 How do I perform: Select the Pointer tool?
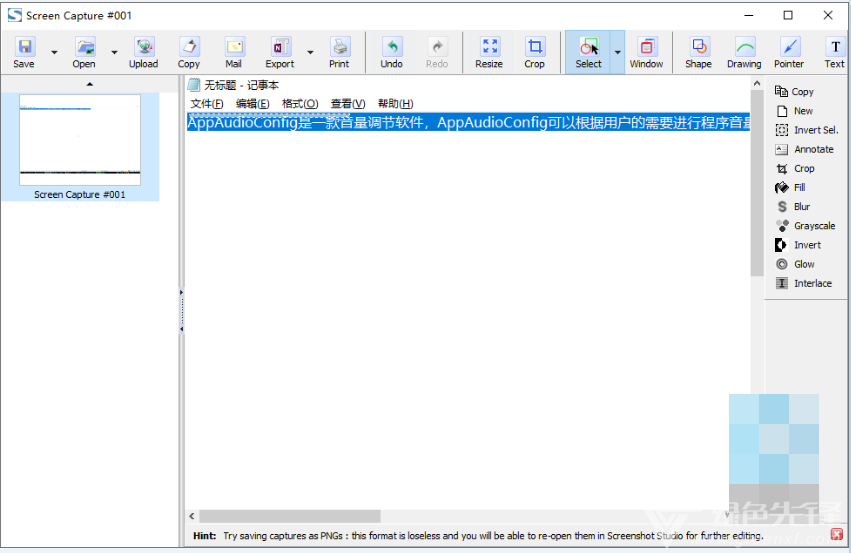(x=789, y=52)
